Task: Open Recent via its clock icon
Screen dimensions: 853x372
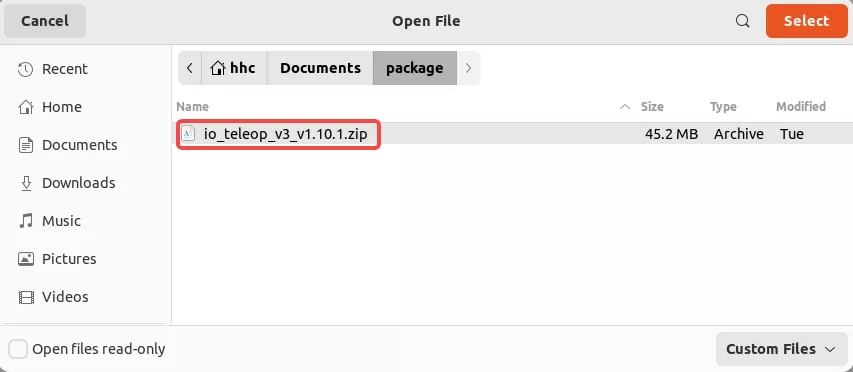Action: (26, 69)
